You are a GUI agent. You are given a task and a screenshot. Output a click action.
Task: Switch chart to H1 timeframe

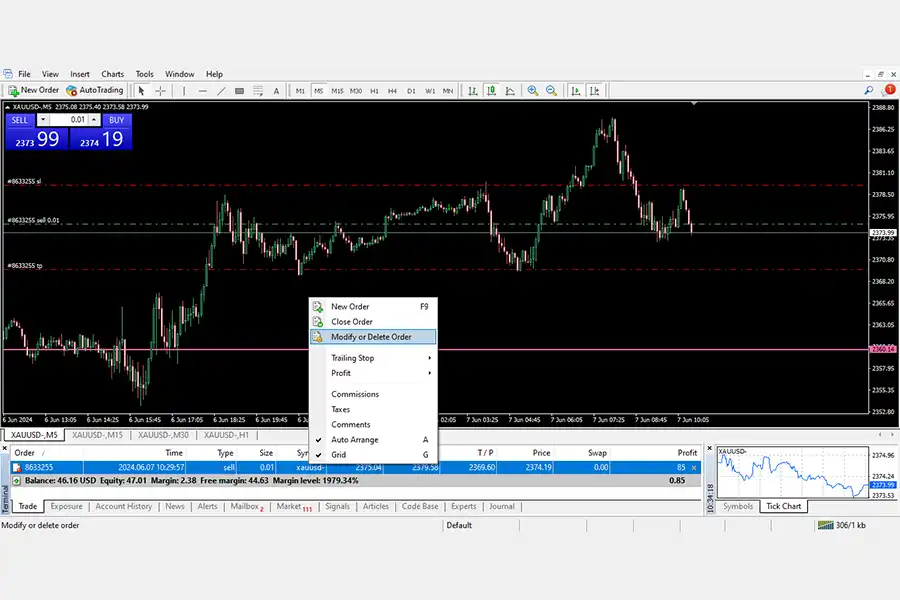(x=374, y=91)
